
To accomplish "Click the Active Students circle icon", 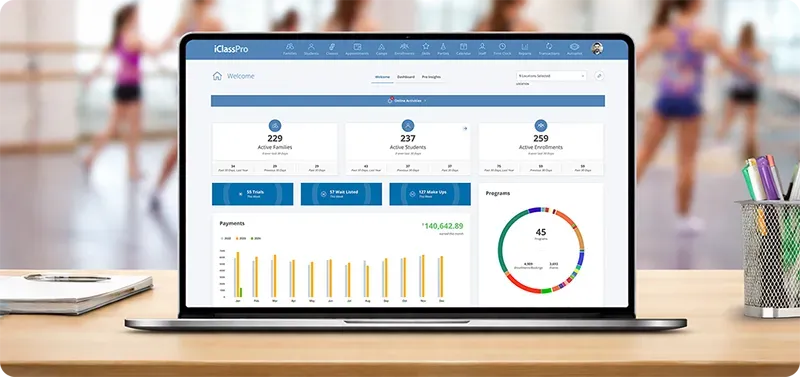I will [x=408, y=125].
